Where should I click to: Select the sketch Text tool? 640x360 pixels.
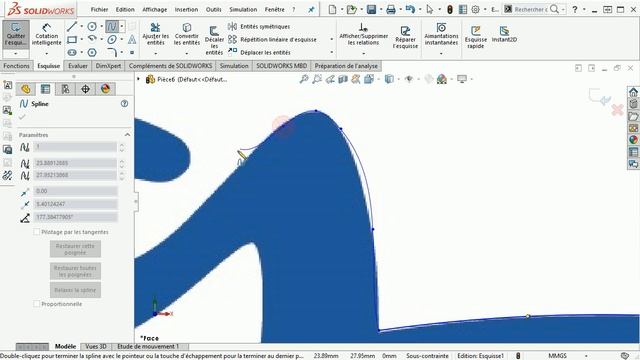(132, 40)
